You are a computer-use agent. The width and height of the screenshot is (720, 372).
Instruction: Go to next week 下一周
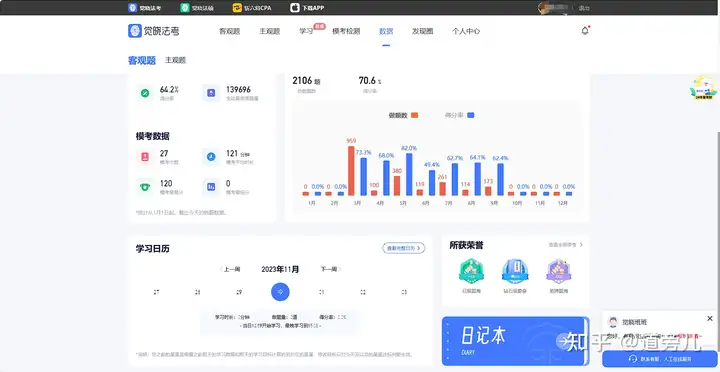coord(331,269)
